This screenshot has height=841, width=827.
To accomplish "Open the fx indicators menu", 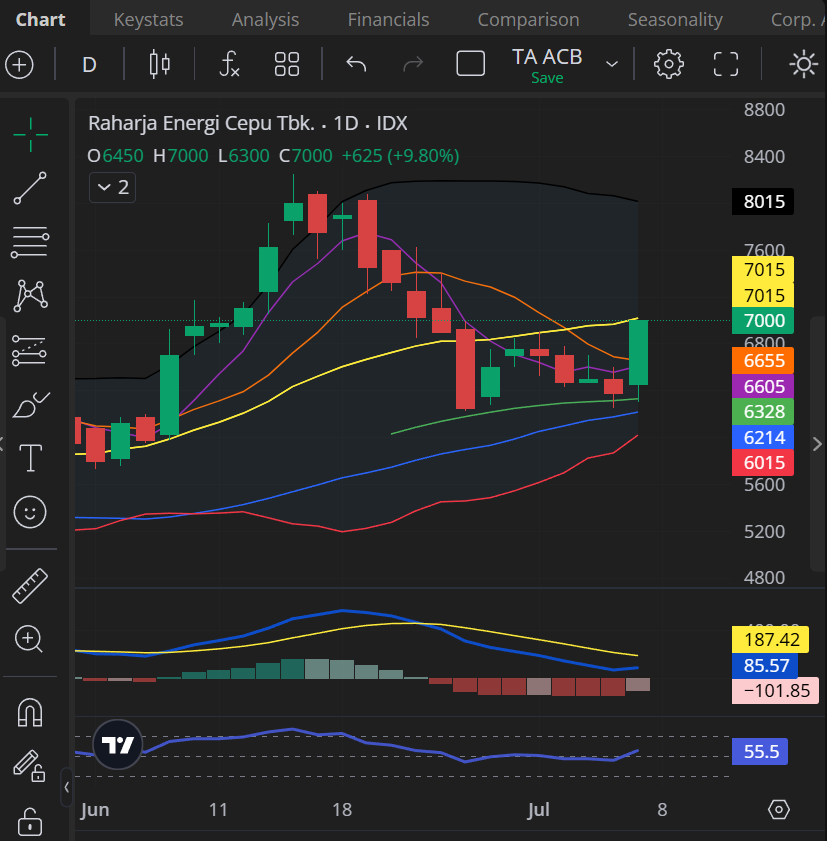I will [x=230, y=65].
